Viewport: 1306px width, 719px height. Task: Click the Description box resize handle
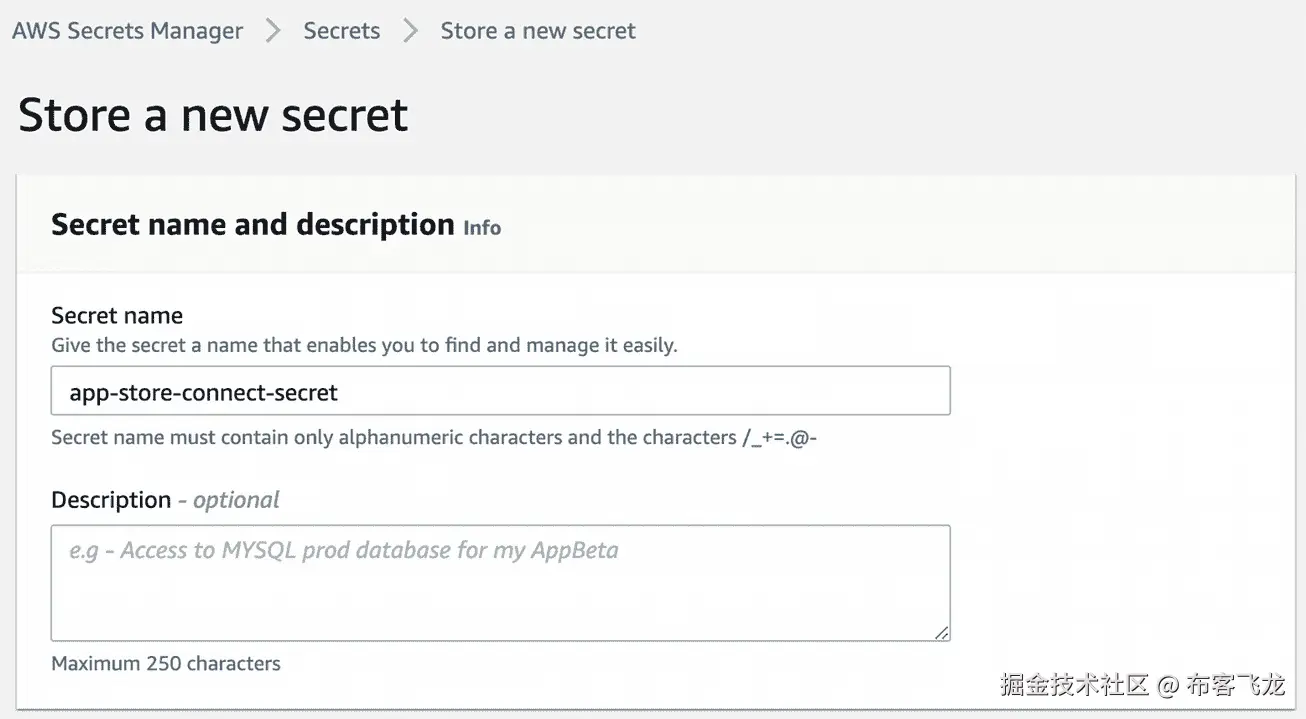point(942,633)
